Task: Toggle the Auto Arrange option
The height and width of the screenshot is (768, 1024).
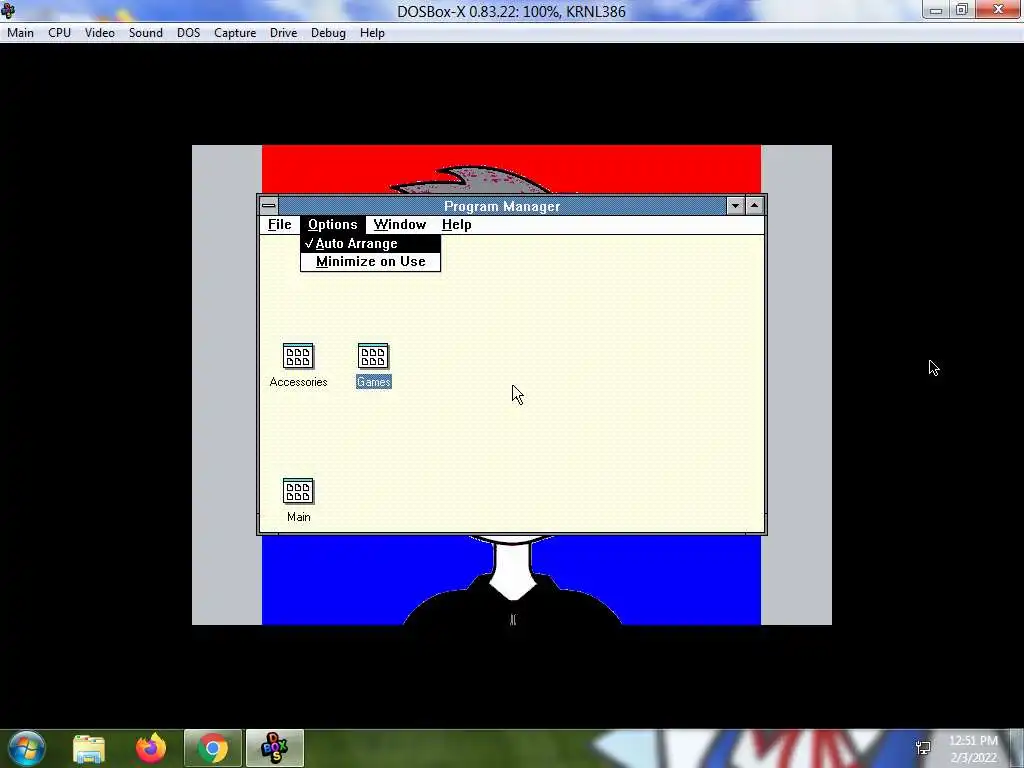Action: [x=370, y=244]
